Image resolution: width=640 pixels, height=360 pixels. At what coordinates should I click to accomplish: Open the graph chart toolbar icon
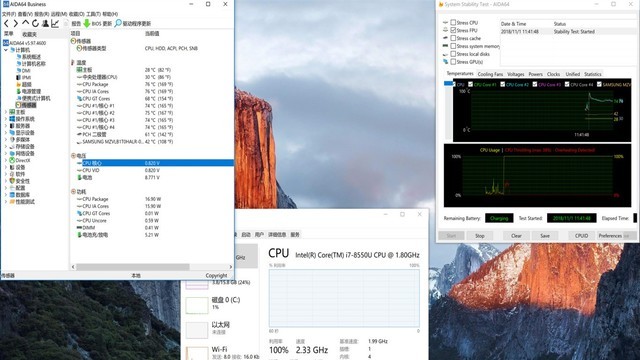(55, 24)
